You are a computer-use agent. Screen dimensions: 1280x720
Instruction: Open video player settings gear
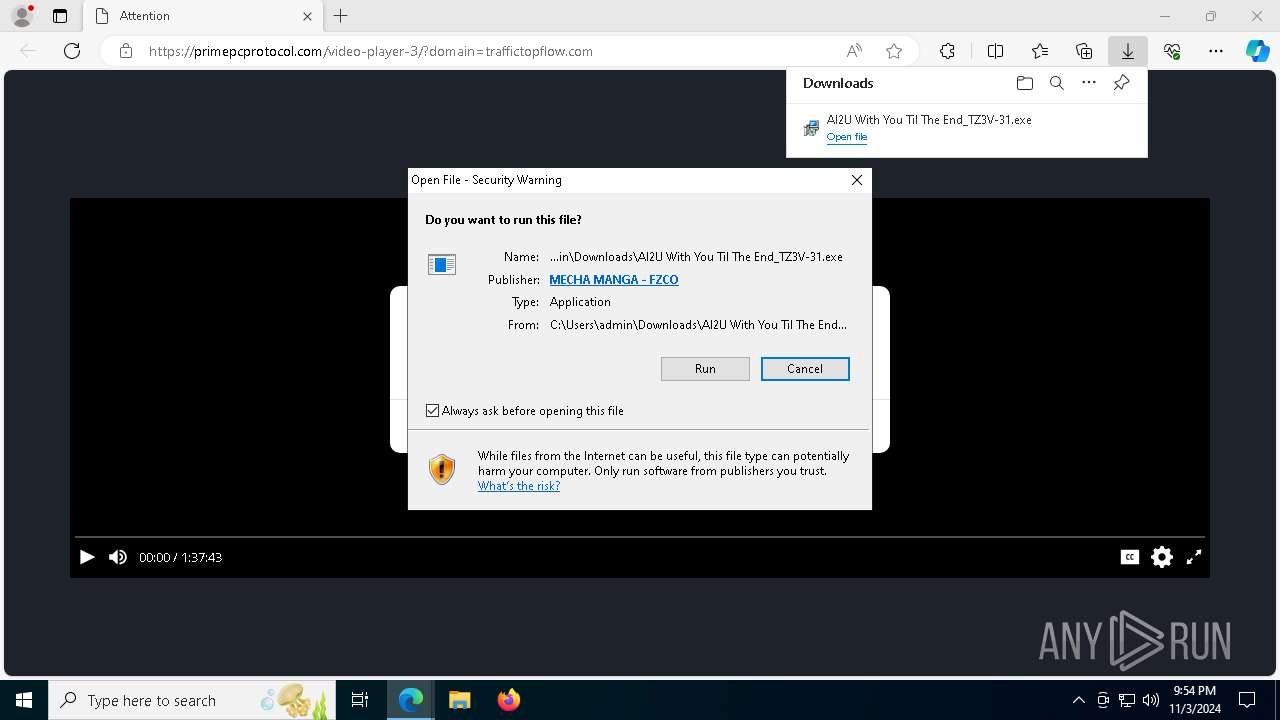[1162, 557]
